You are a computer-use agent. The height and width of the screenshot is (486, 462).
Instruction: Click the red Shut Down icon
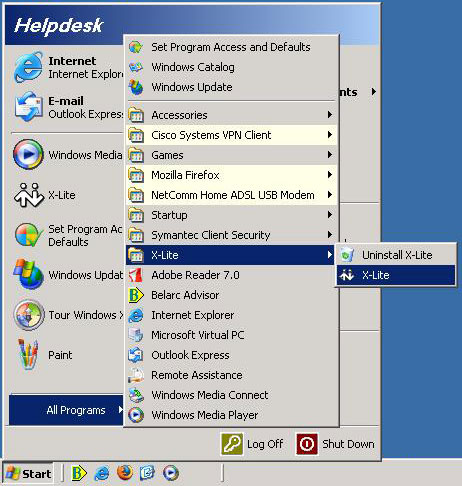click(307, 444)
